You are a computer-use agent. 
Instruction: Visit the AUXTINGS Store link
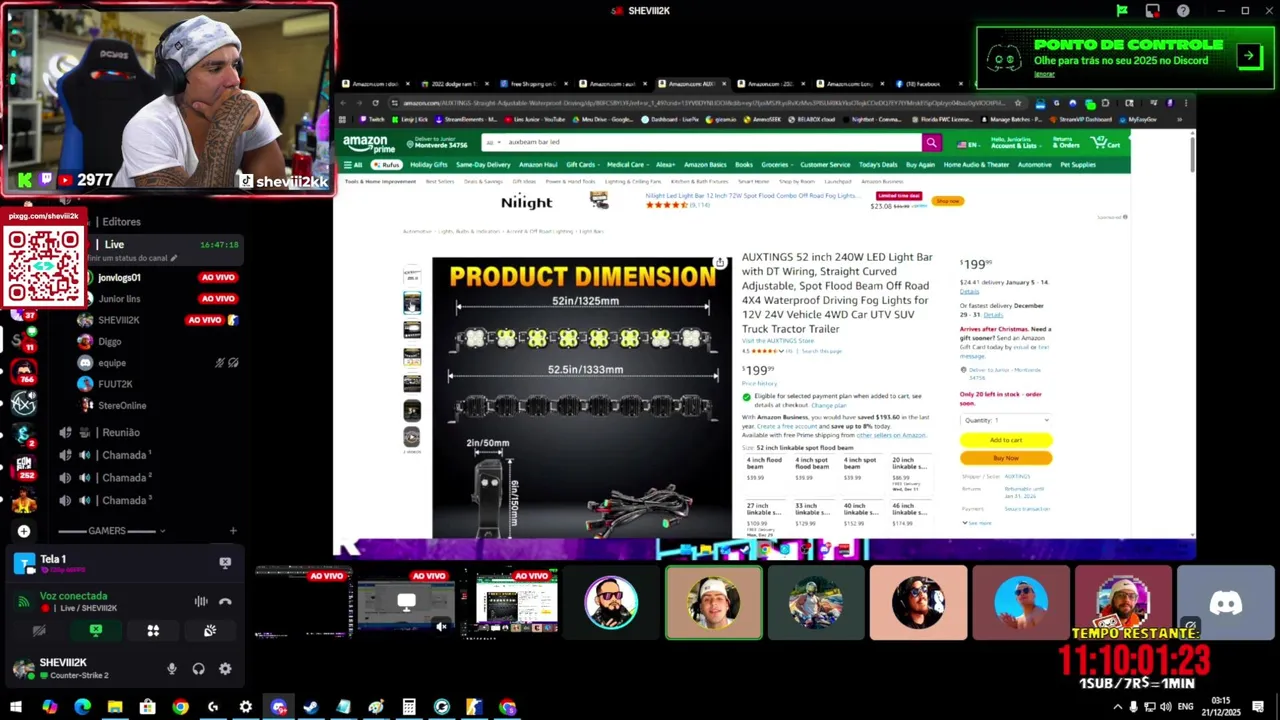pyautogui.click(x=778, y=341)
